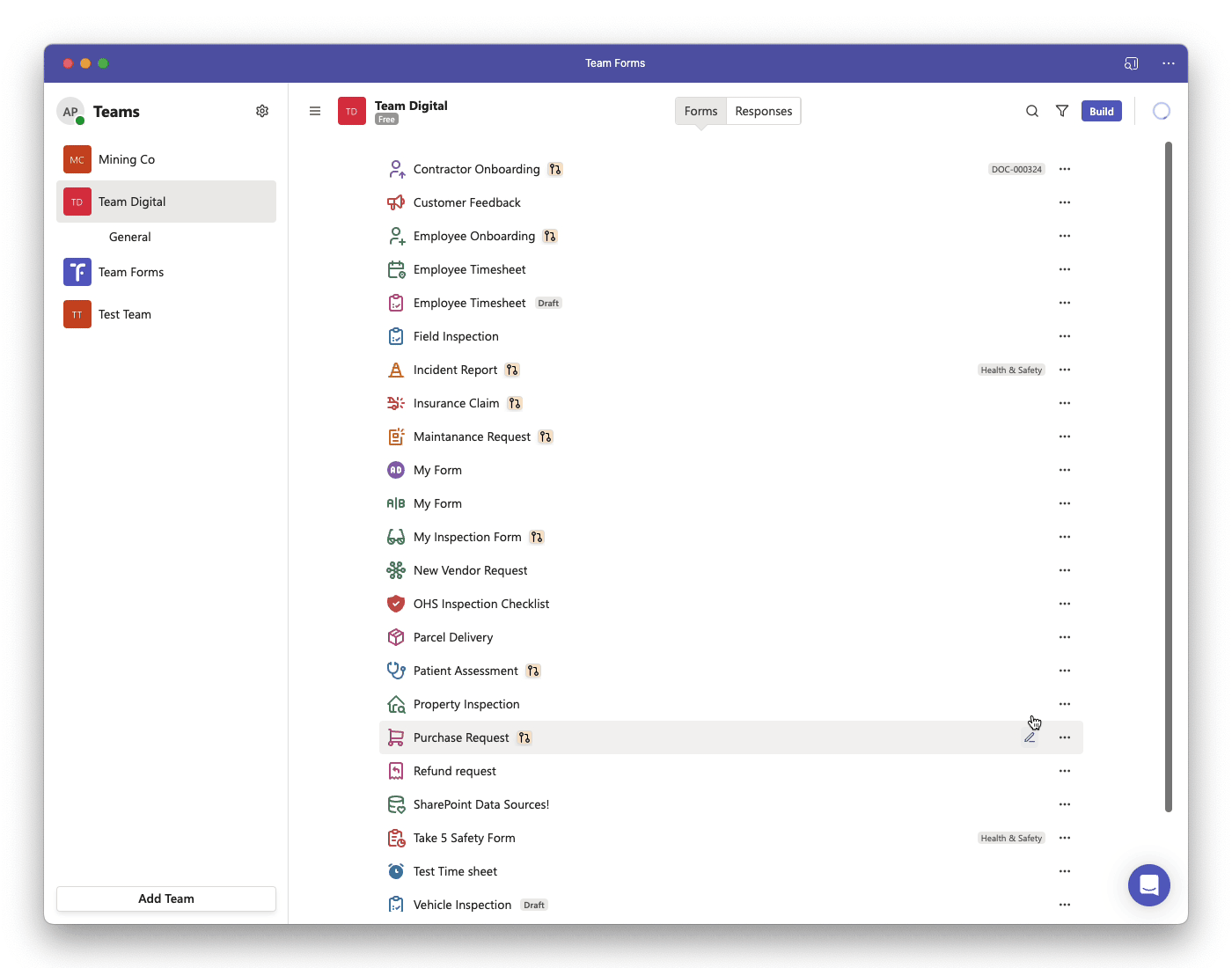Click the DOC-000324 tag

point(1016,169)
